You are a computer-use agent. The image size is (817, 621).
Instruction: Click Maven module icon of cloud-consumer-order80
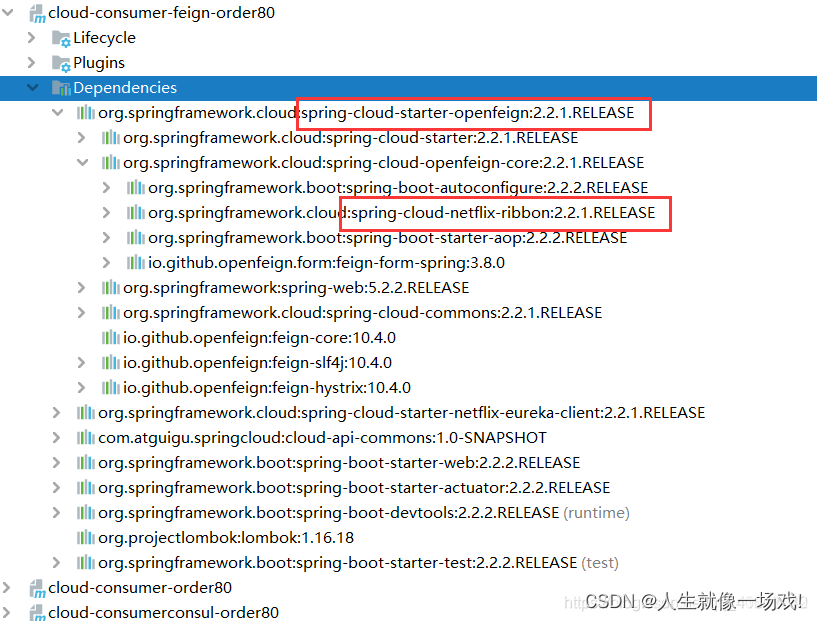point(37,589)
